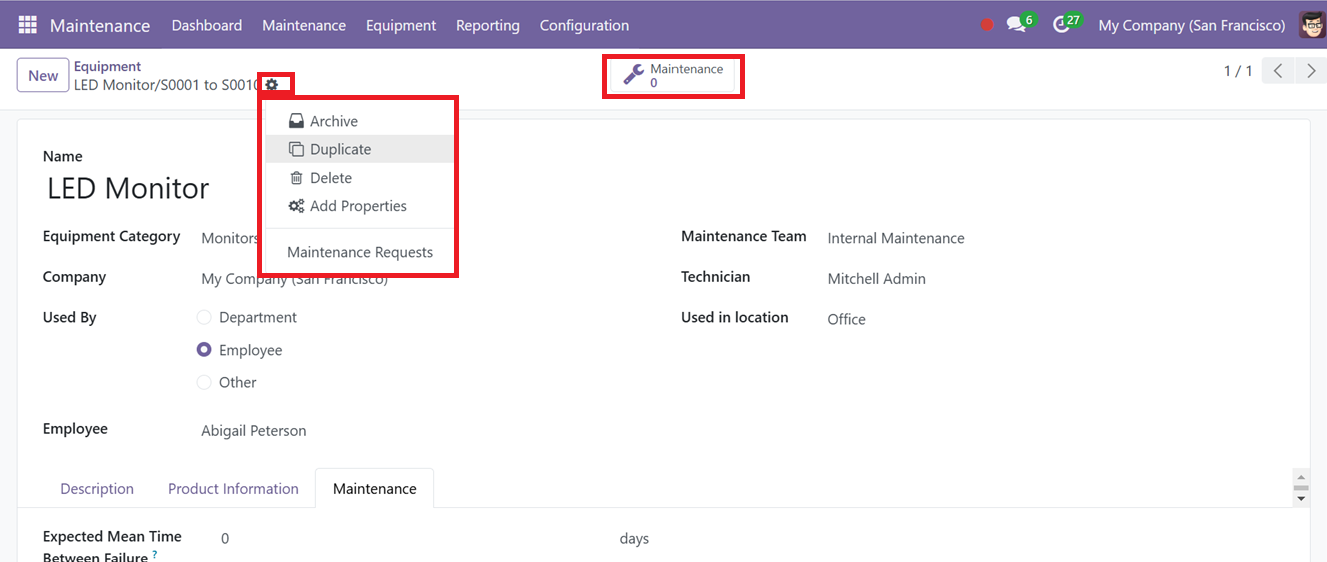The height and width of the screenshot is (562, 1327).
Task: Open the My Company (San Francisco) switcher
Action: [1192, 25]
